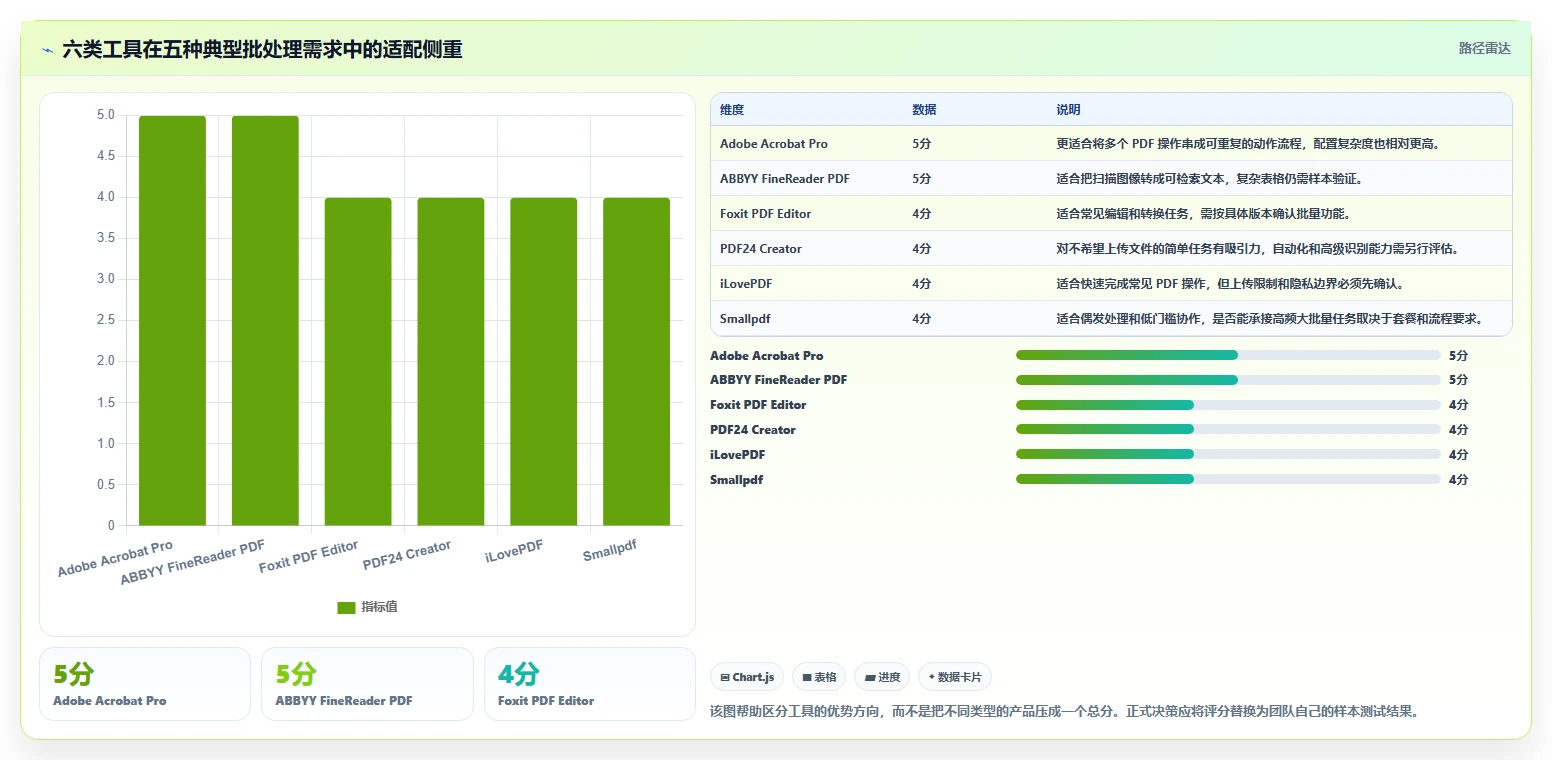The width and height of the screenshot is (1552, 760).
Task: Click the 说明 column header
Action: (1068, 110)
